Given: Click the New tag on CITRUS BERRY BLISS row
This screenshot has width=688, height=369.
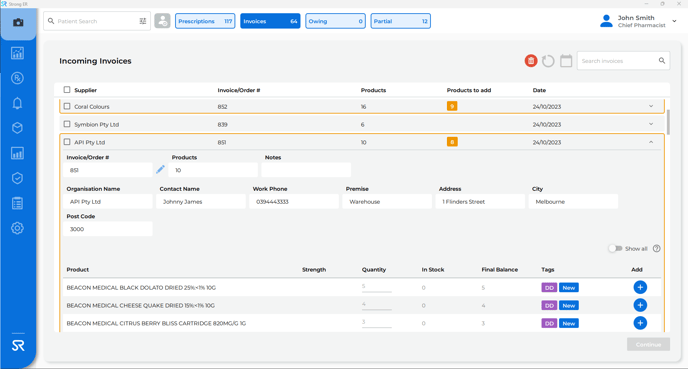Looking at the screenshot, I should pos(569,323).
